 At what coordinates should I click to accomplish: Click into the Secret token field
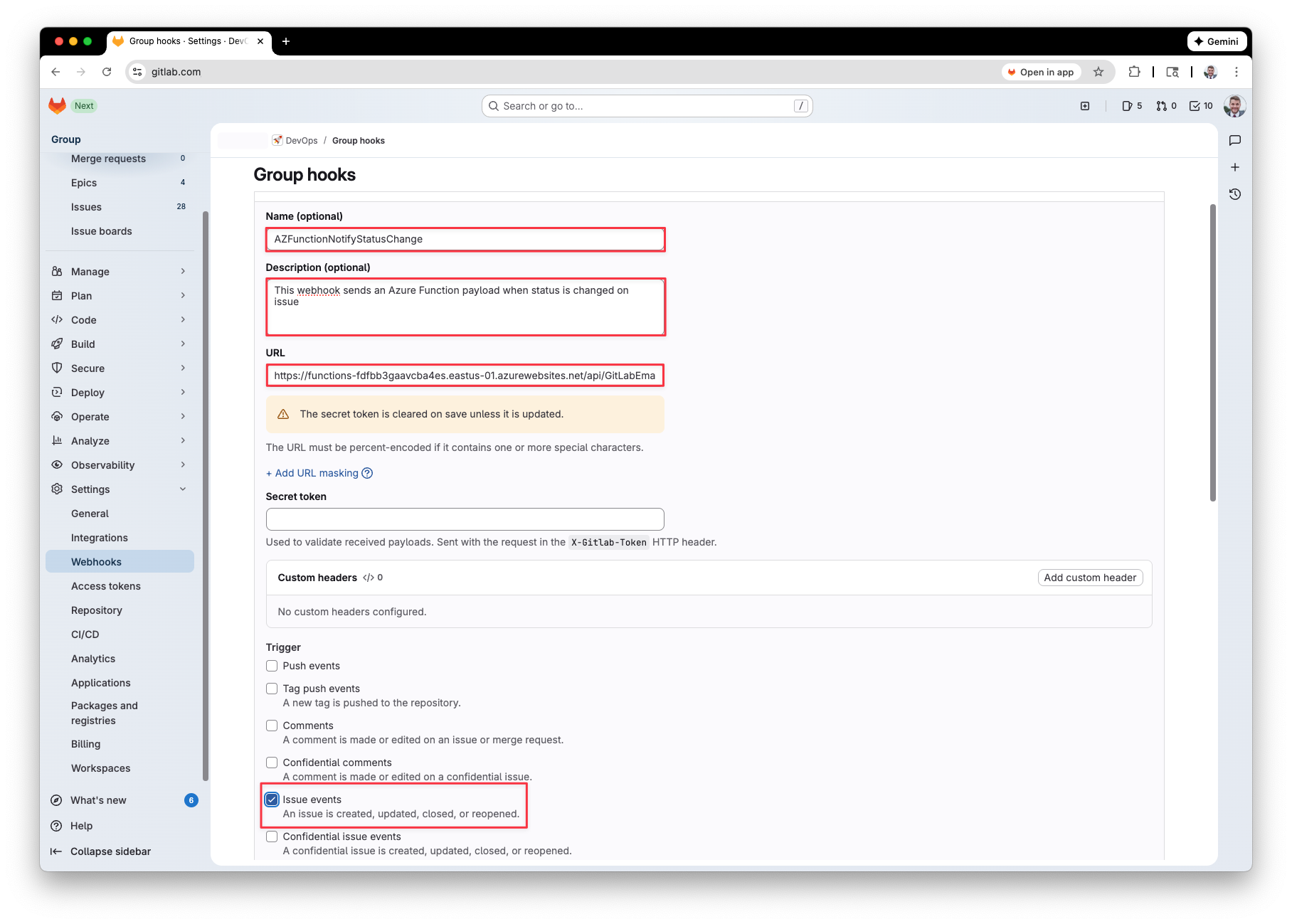click(x=465, y=519)
